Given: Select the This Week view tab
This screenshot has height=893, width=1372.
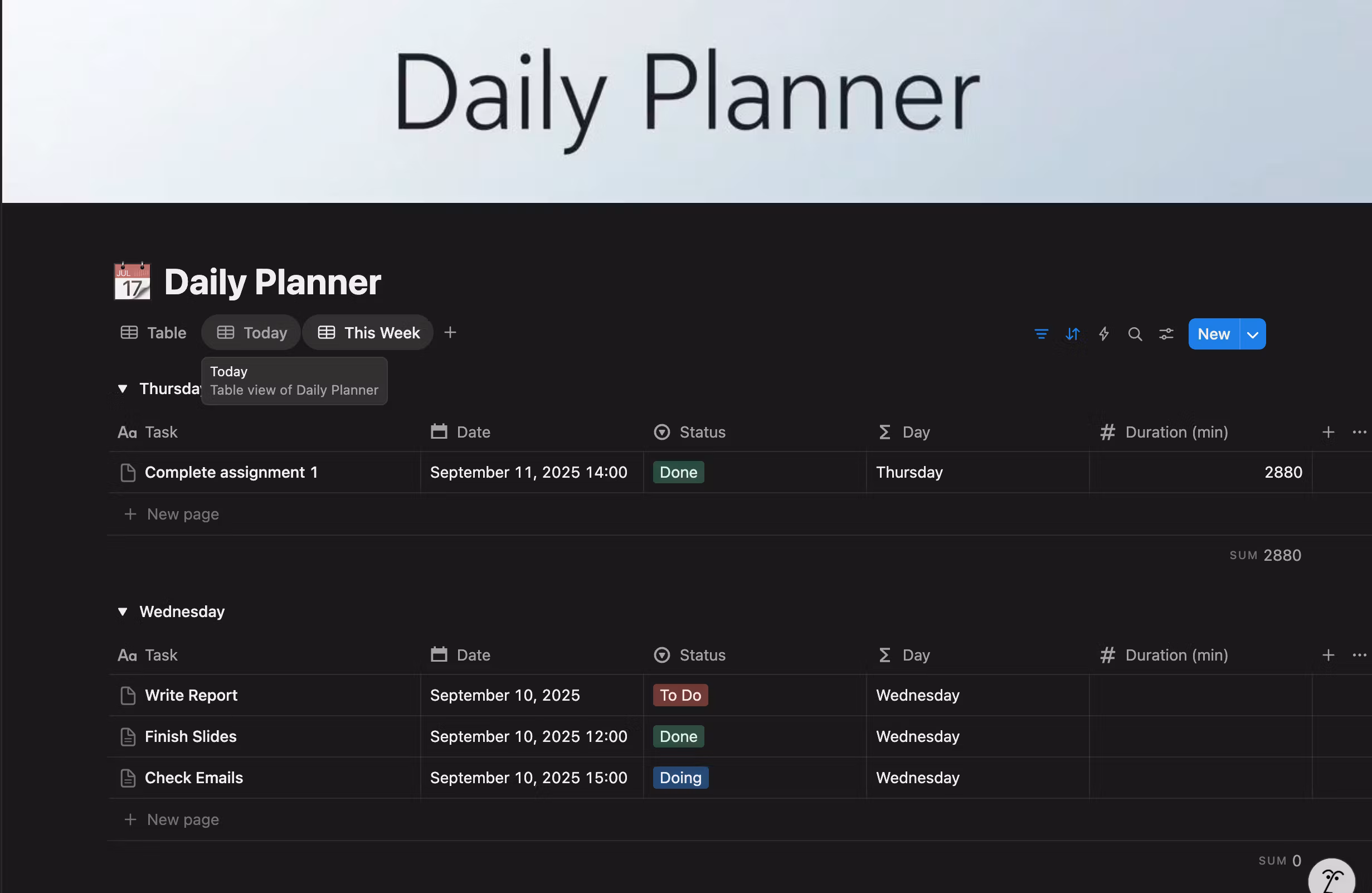Looking at the screenshot, I should click(x=369, y=333).
